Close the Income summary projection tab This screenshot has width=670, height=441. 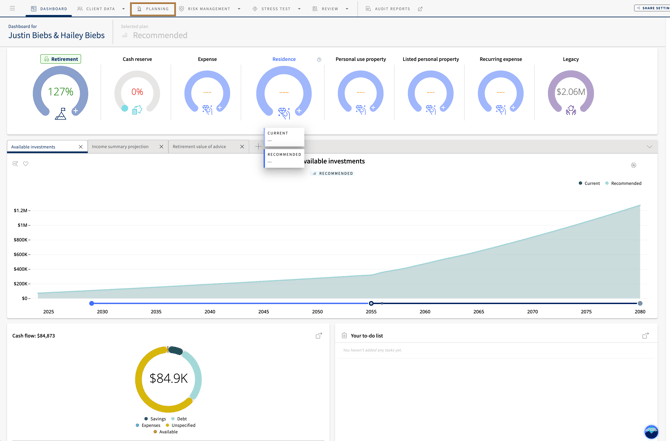(162, 147)
